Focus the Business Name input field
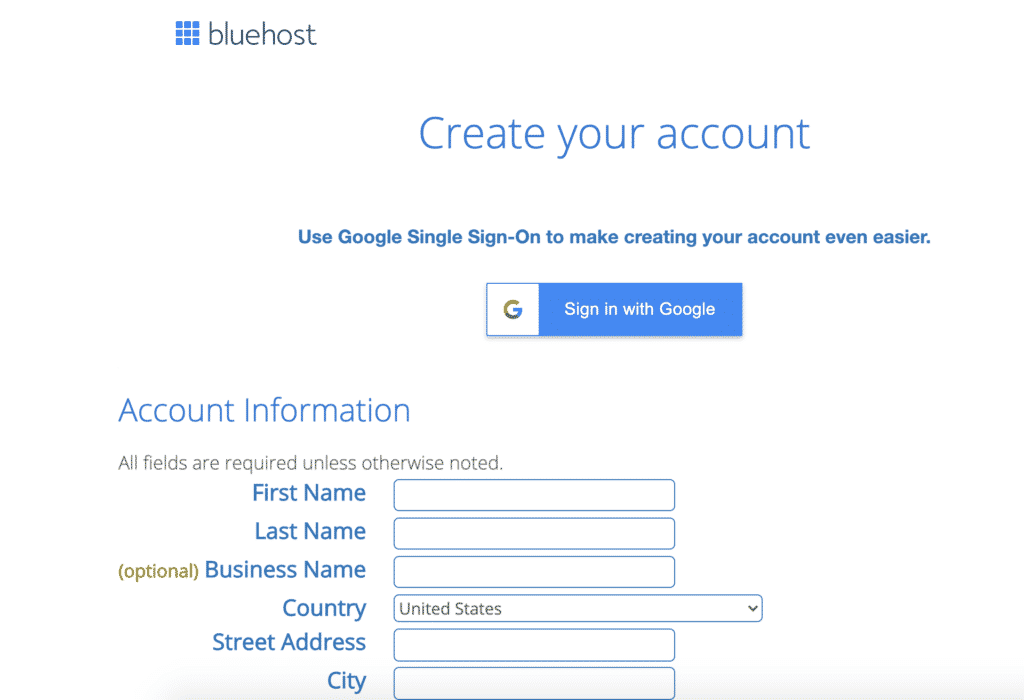 tap(534, 572)
